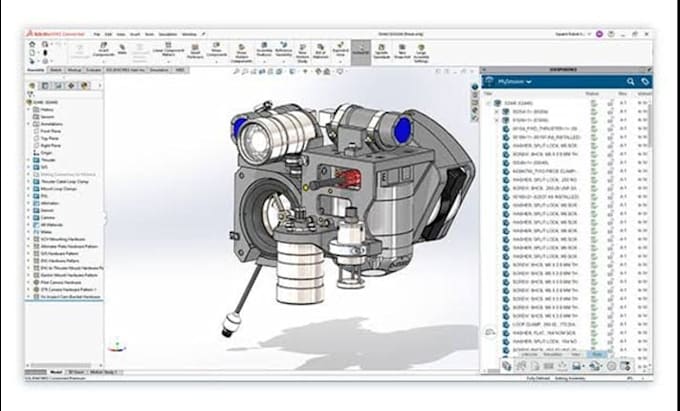Viewport: 680px width, 411px height.
Task: Open dropdown arrow under Linear Component Pattern
Action: 168,61
